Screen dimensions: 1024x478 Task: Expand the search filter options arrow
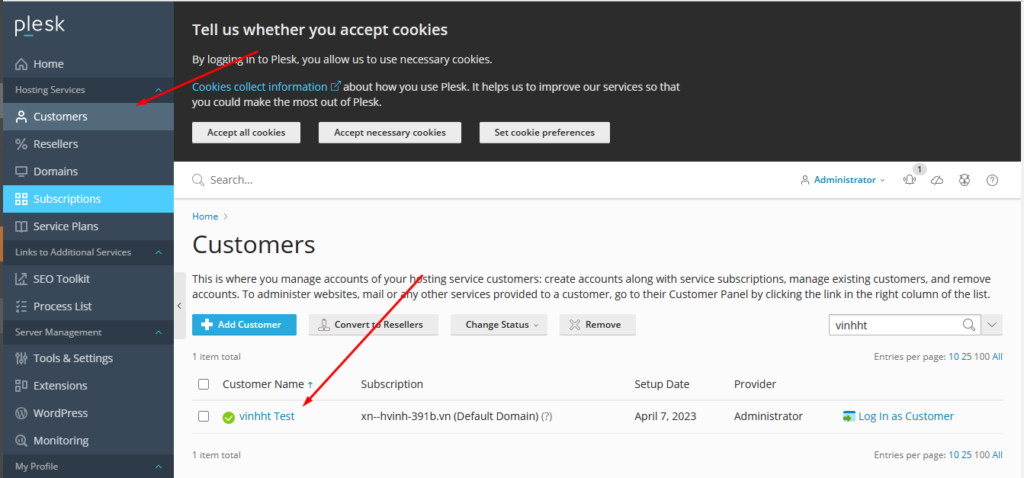pyautogui.click(x=992, y=325)
